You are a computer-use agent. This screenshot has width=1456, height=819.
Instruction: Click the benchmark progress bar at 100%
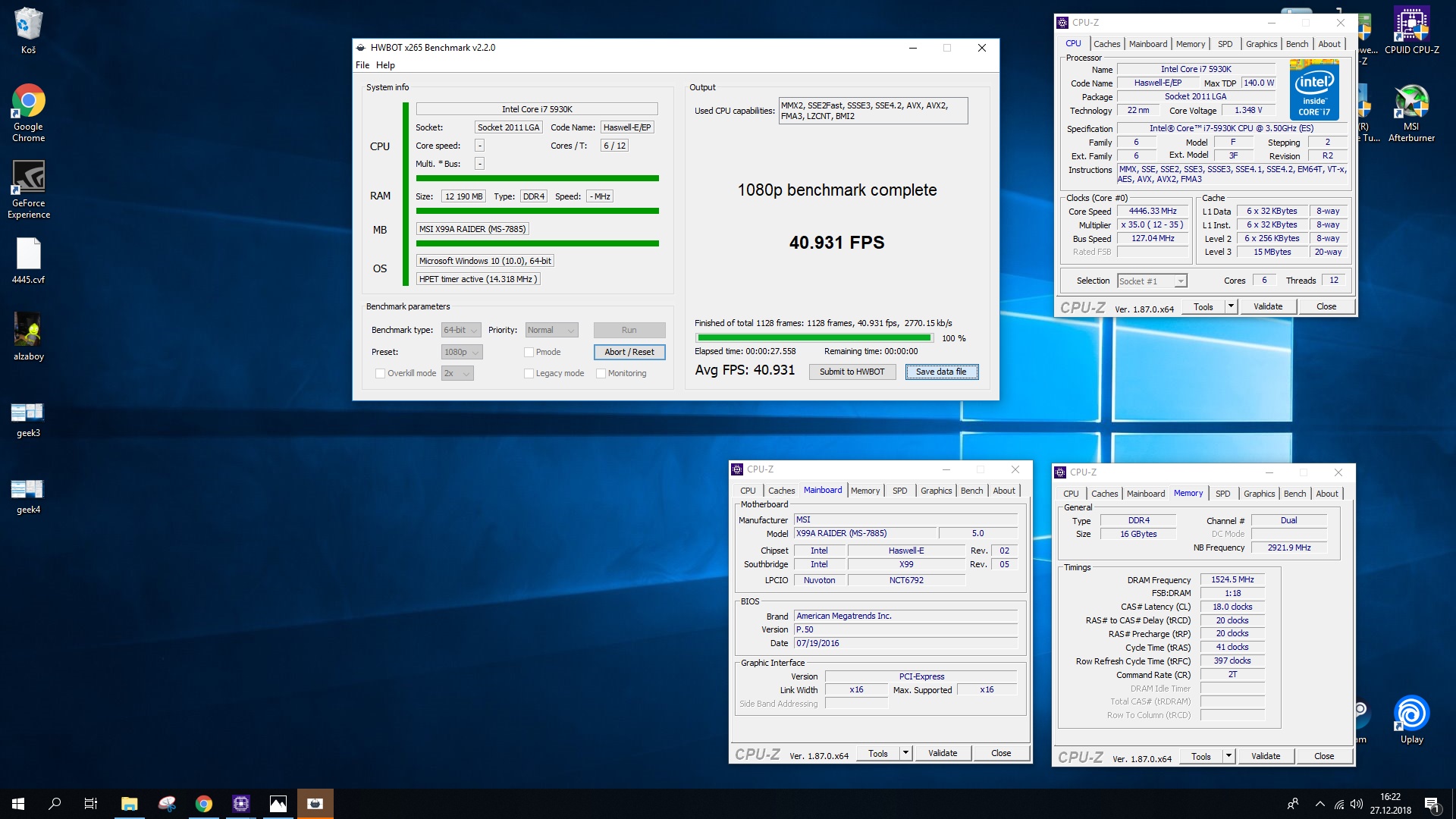814,338
